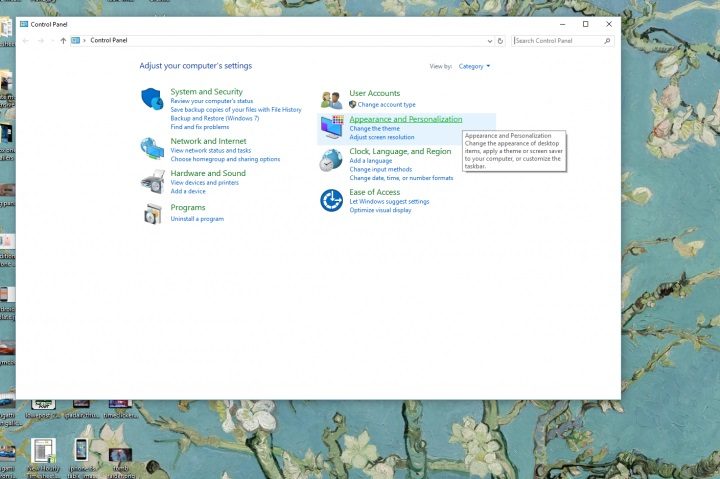This screenshot has width=720, height=479.
Task: Expand the address bar history dropdown
Action: click(490, 41)
